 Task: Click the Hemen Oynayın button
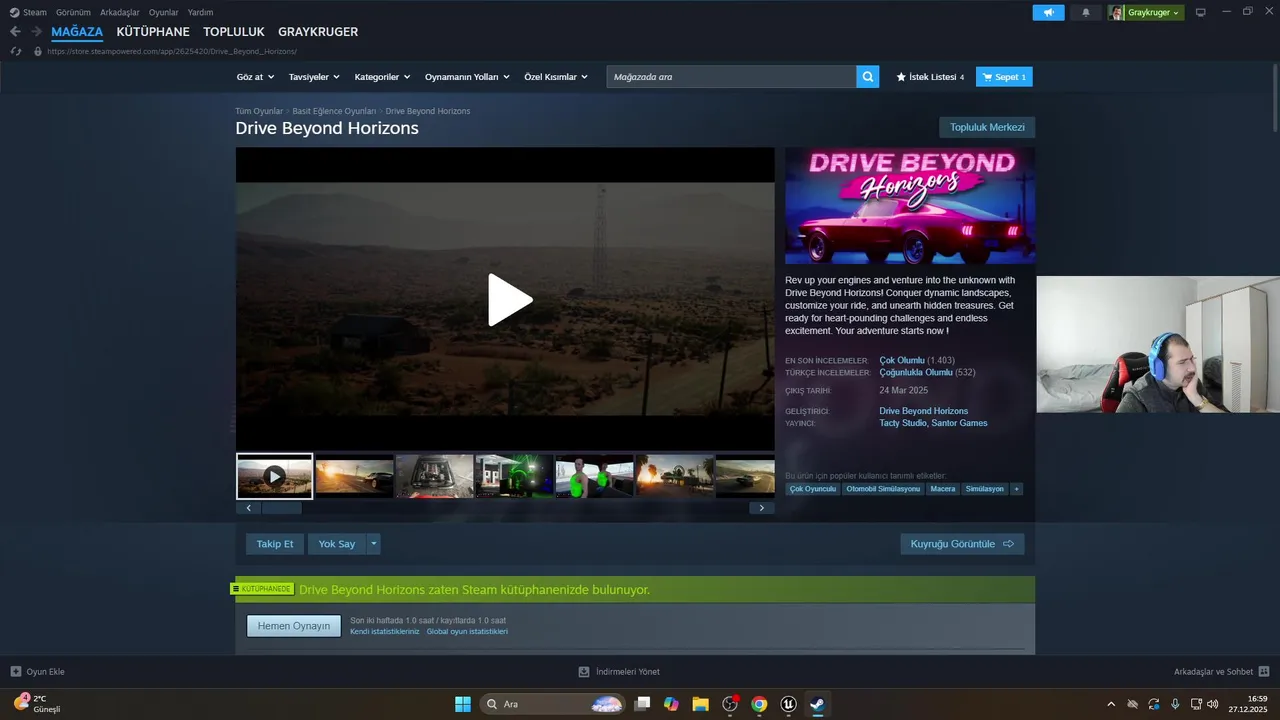pyautogui.click(x=294, y=626)
